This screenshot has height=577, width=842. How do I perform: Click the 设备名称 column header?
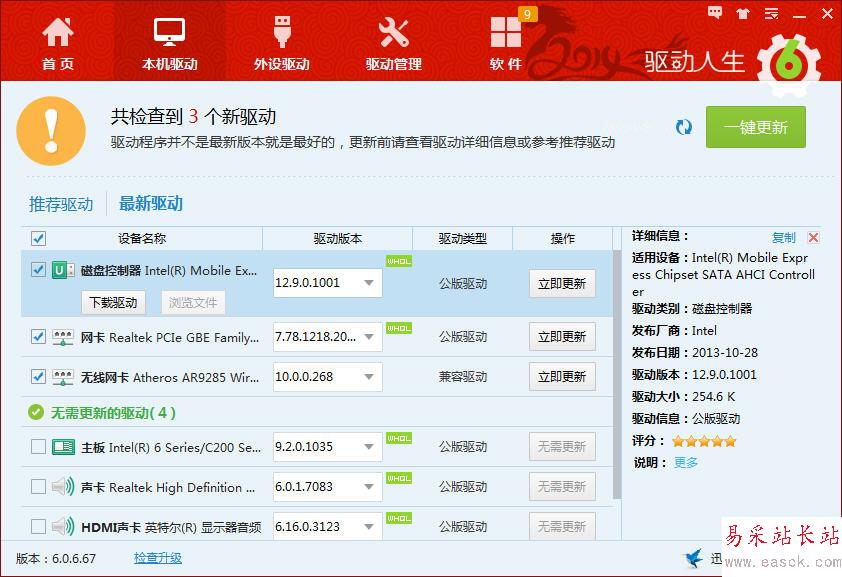(x=142, y=239)
